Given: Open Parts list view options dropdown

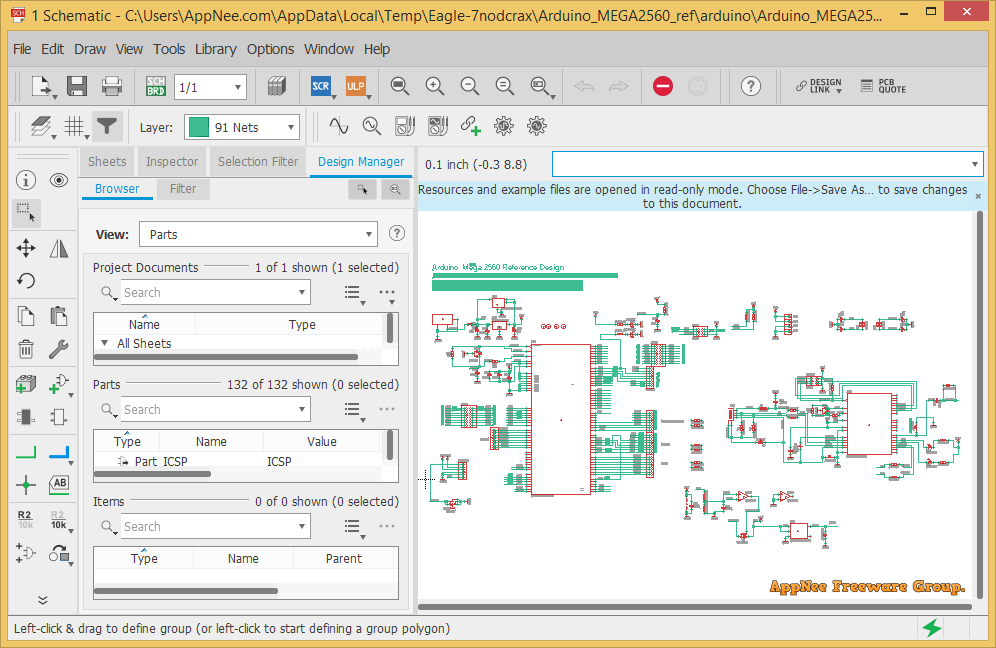Looking at the screenshot, I should [x=354, y=410].
